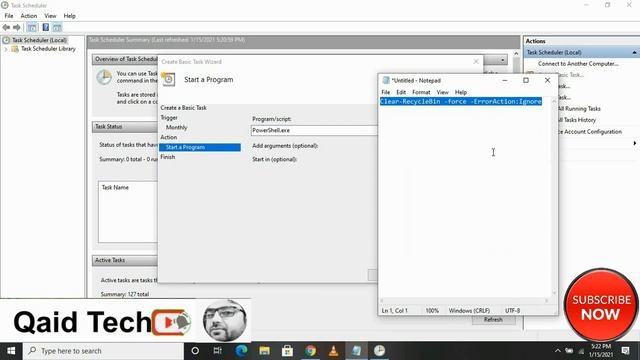The width and height of the screenshot is (640, 360).
Task: Open Task Scheduler Help menu
Action: click(69, 16)
